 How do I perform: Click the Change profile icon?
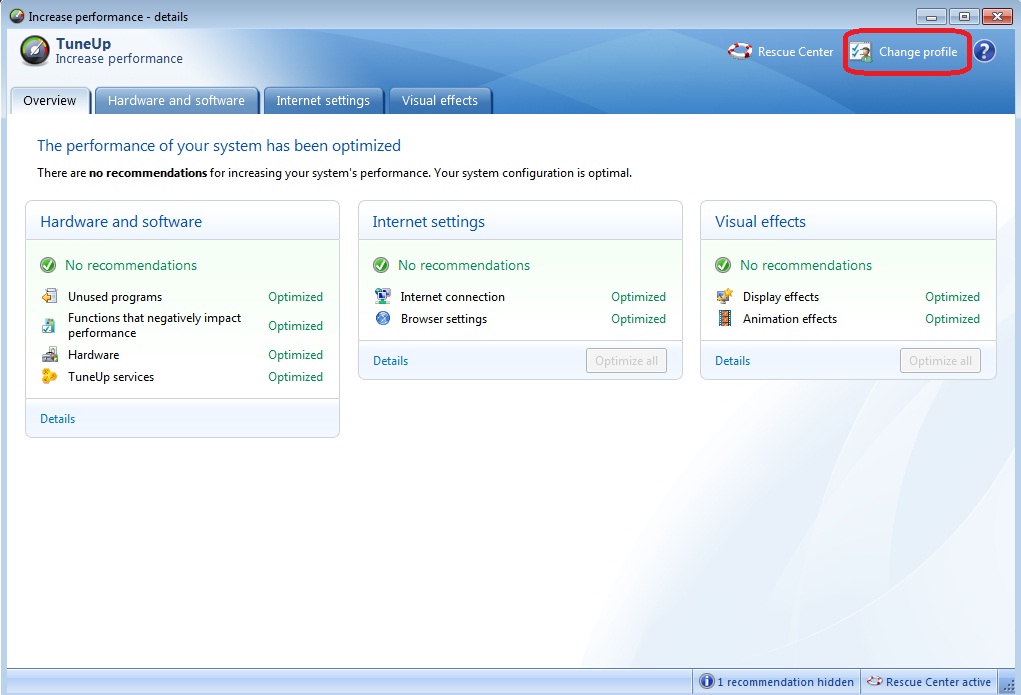pos(861,51)
